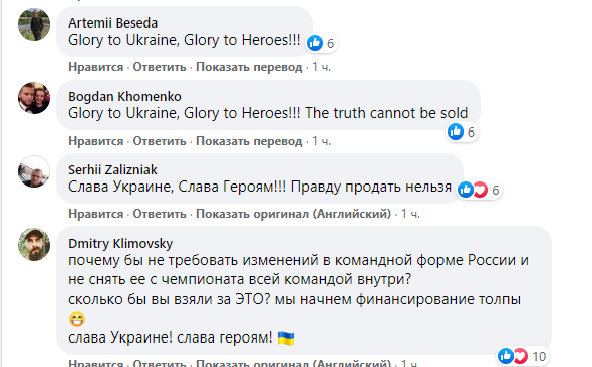Screen dimensions: 592x367
Task: Show translation of Bogdan Khomenko's comment
Action: (249, 141)
